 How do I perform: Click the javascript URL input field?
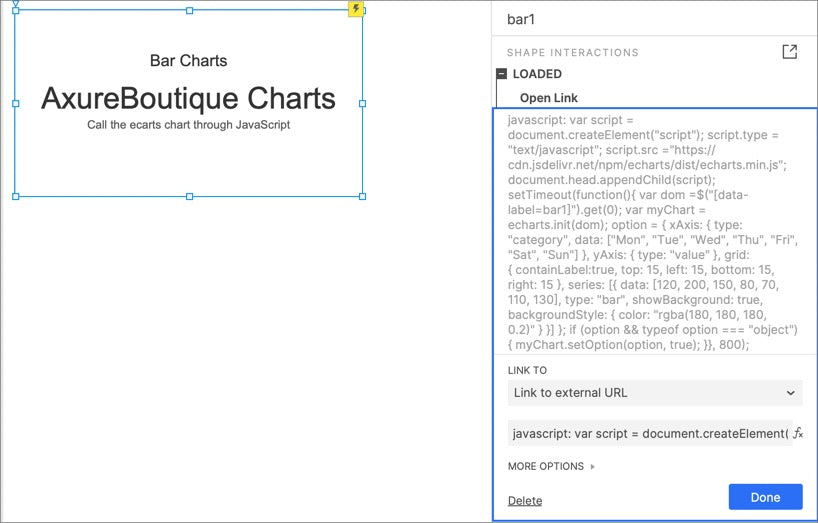tap(650, 433)
